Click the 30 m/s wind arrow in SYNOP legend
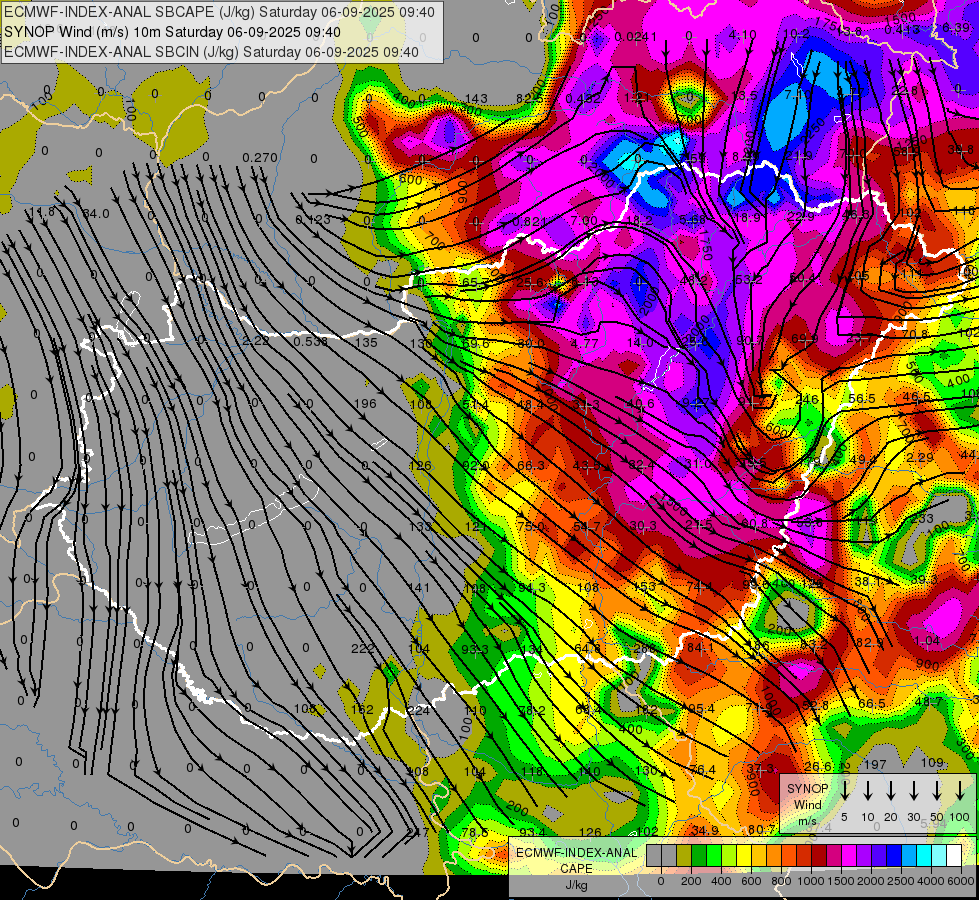Viewport: 979px width, 900px height. 914,791
